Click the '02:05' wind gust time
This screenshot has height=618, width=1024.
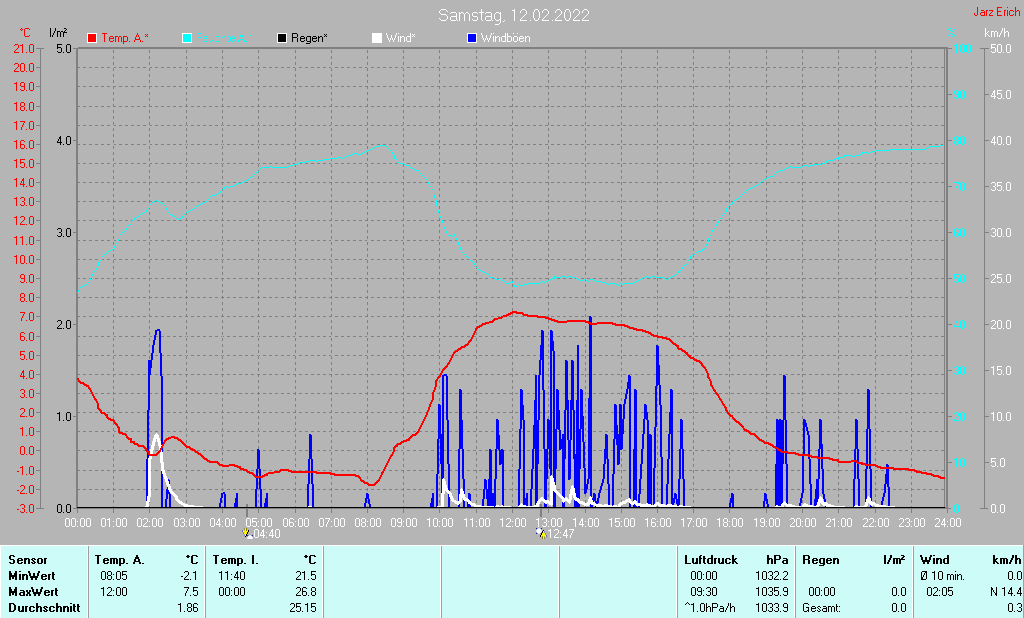tap(940, 592)
